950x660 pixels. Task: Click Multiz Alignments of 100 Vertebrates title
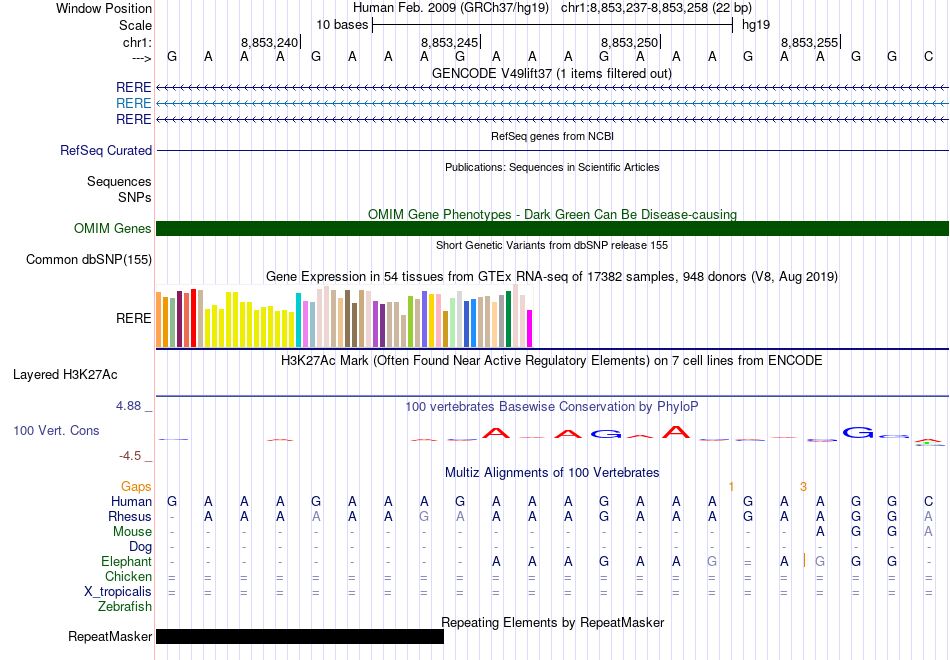552,473
